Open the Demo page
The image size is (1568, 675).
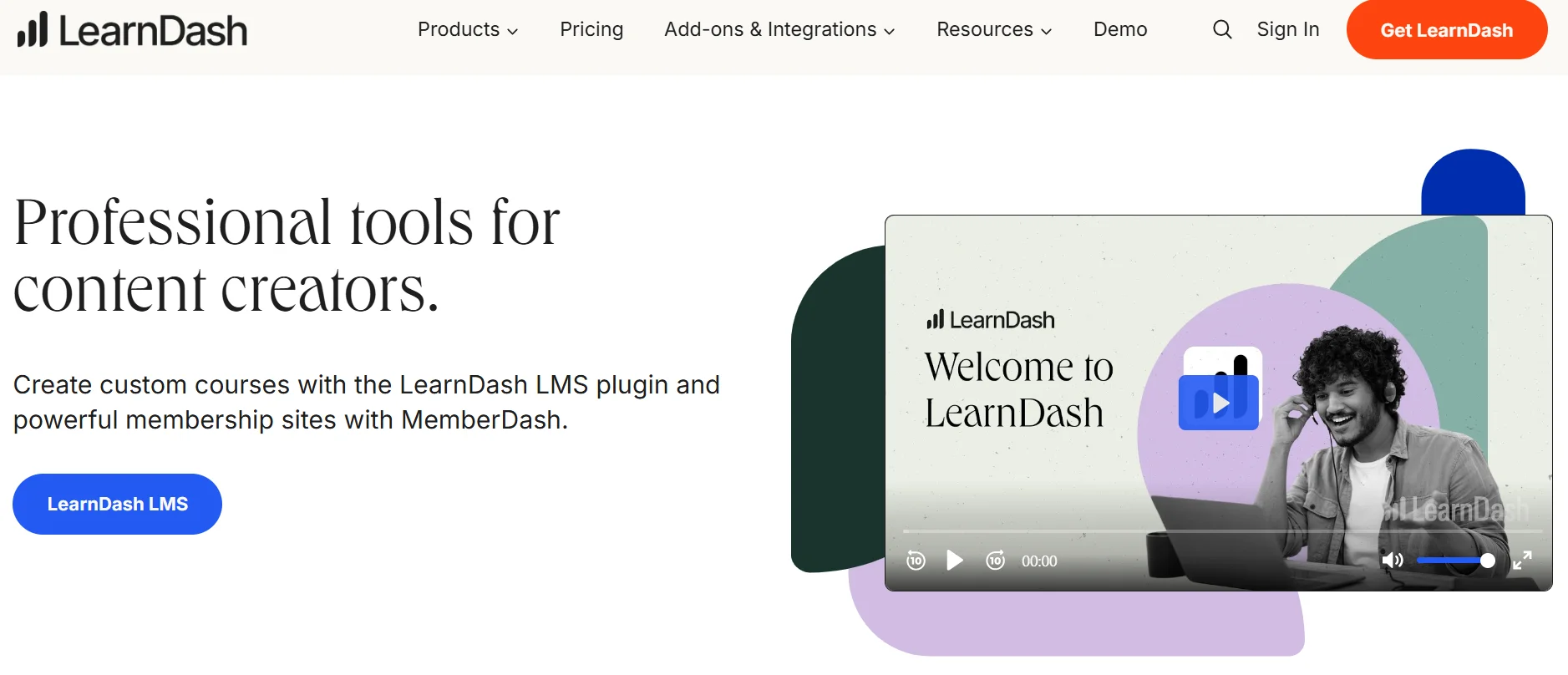click(x=1120, y=30)
